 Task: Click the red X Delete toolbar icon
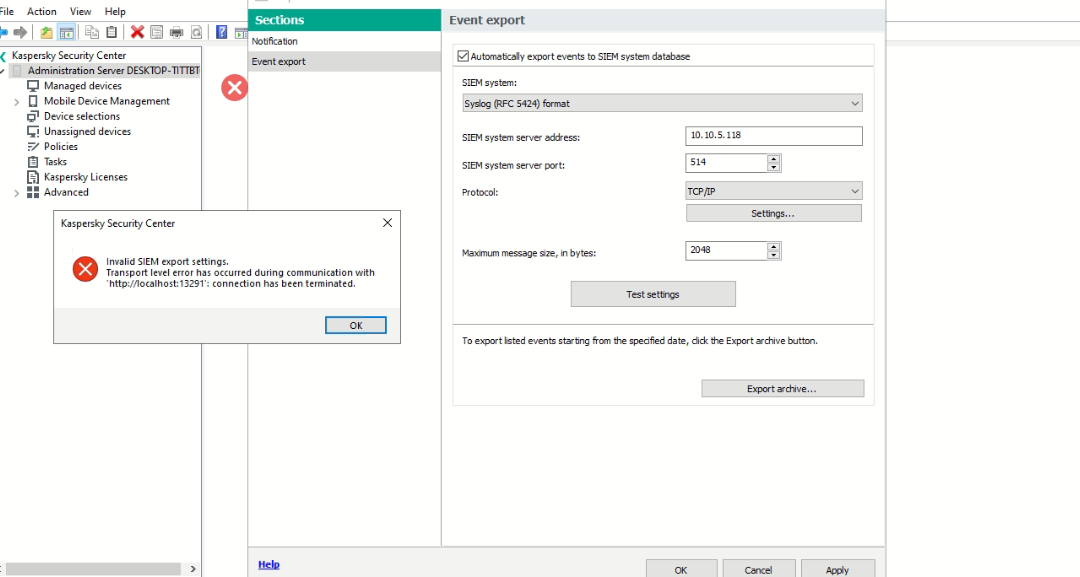pyautogui.click(x=137, y=32)
